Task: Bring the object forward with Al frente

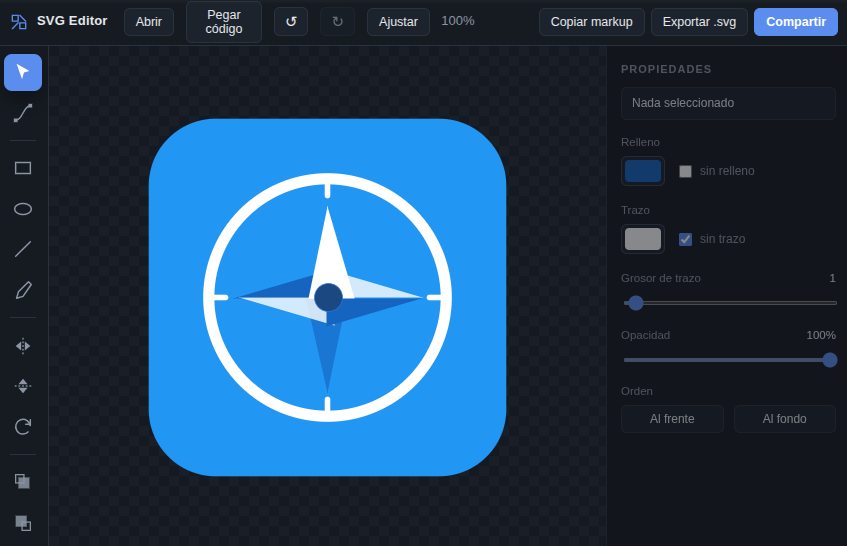Action: (x=672, y=419)
